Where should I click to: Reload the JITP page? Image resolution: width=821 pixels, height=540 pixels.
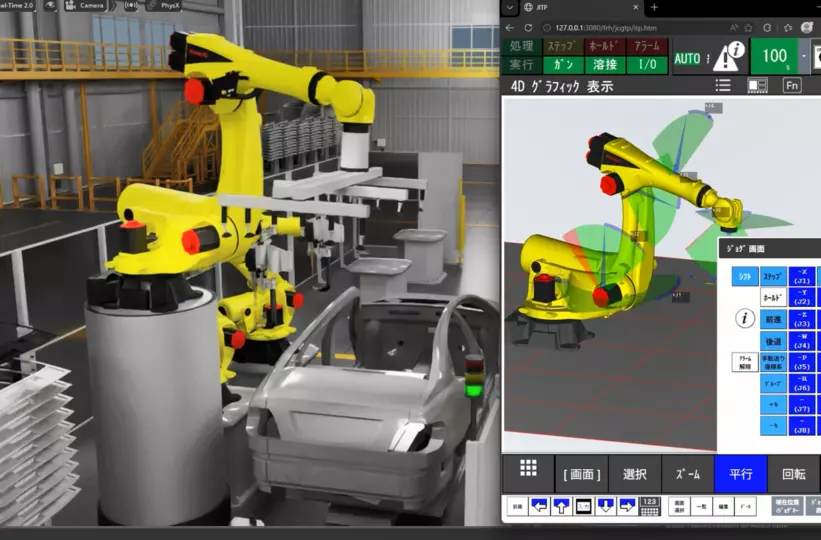528,28
